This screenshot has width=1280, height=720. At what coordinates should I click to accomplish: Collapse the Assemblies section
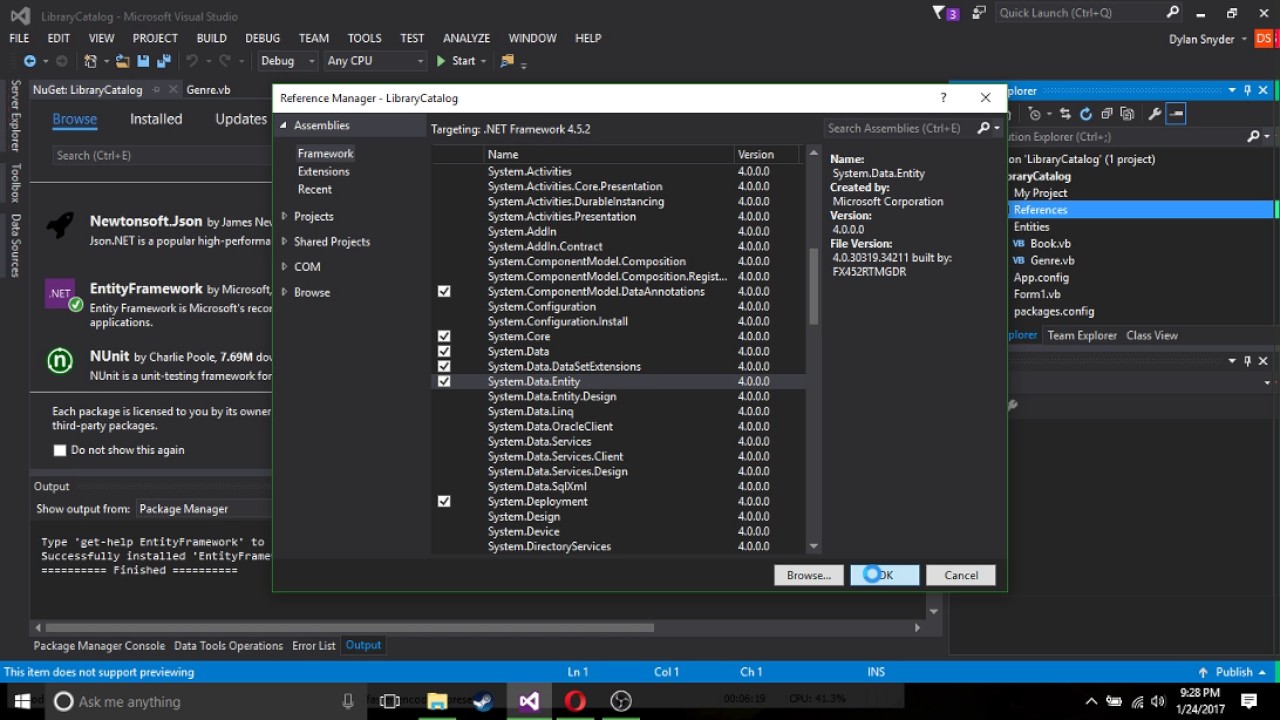pyautogui.click(x=284, y=125)
